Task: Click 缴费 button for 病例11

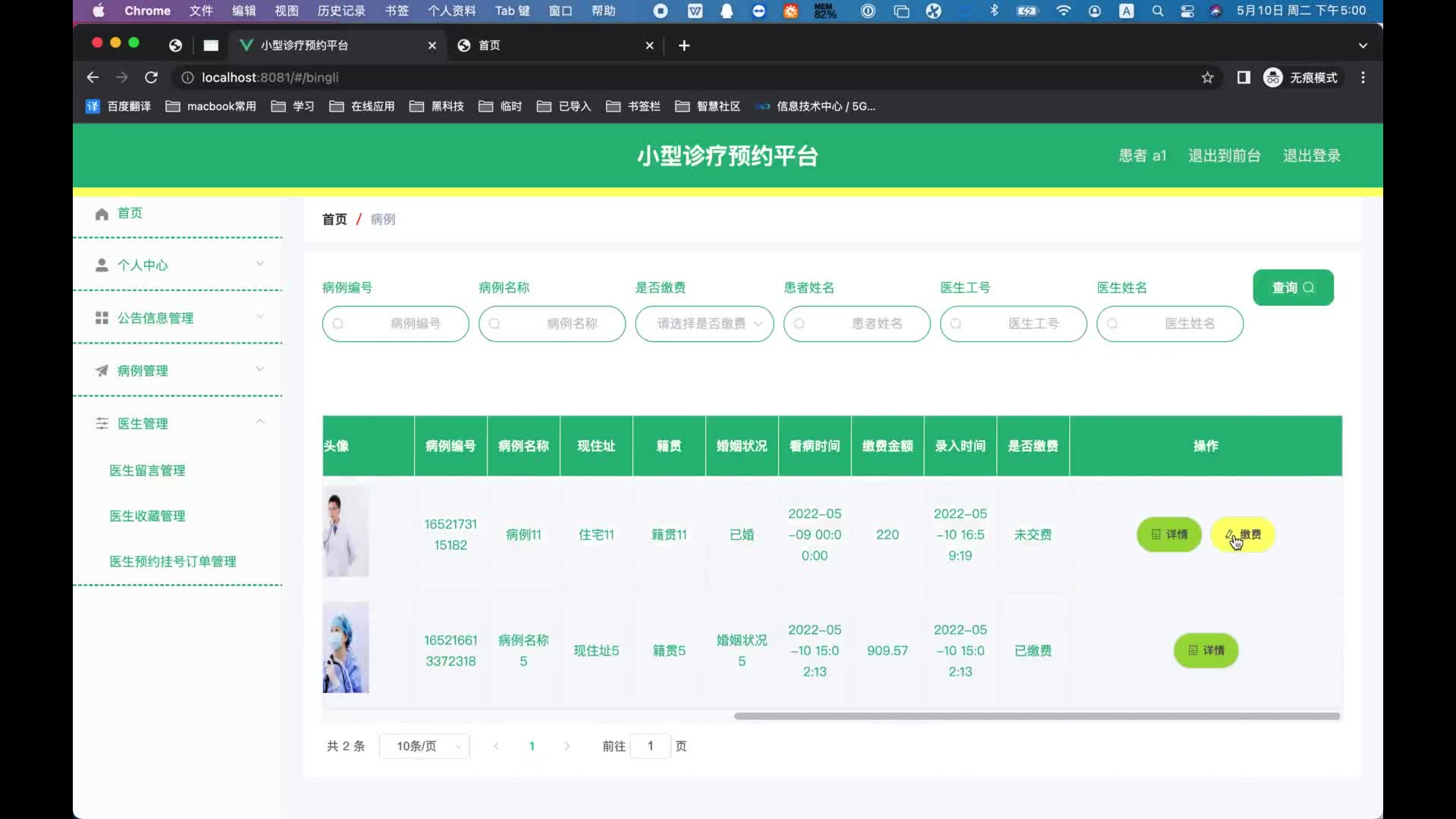Action: [x=1243, y=535]
